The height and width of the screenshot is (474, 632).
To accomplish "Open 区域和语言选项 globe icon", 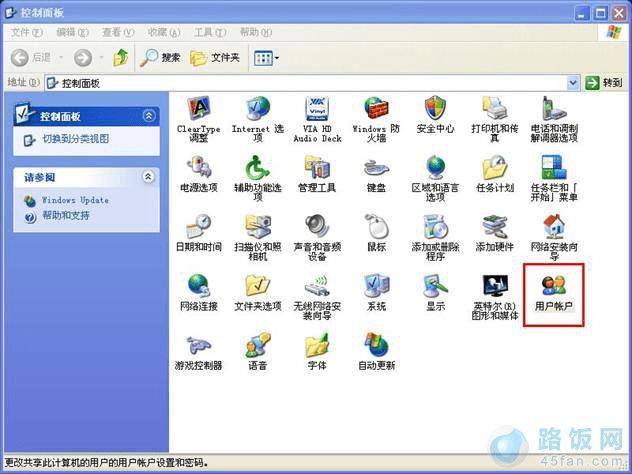I will pos(435,167).
